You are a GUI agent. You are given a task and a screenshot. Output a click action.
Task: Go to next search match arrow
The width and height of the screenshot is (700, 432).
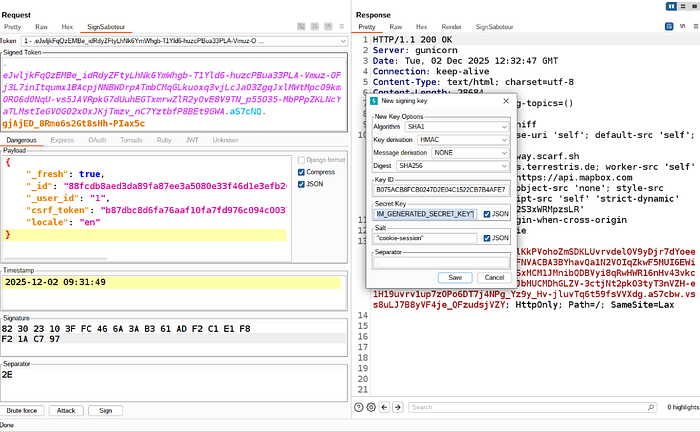tap(398, 407)
